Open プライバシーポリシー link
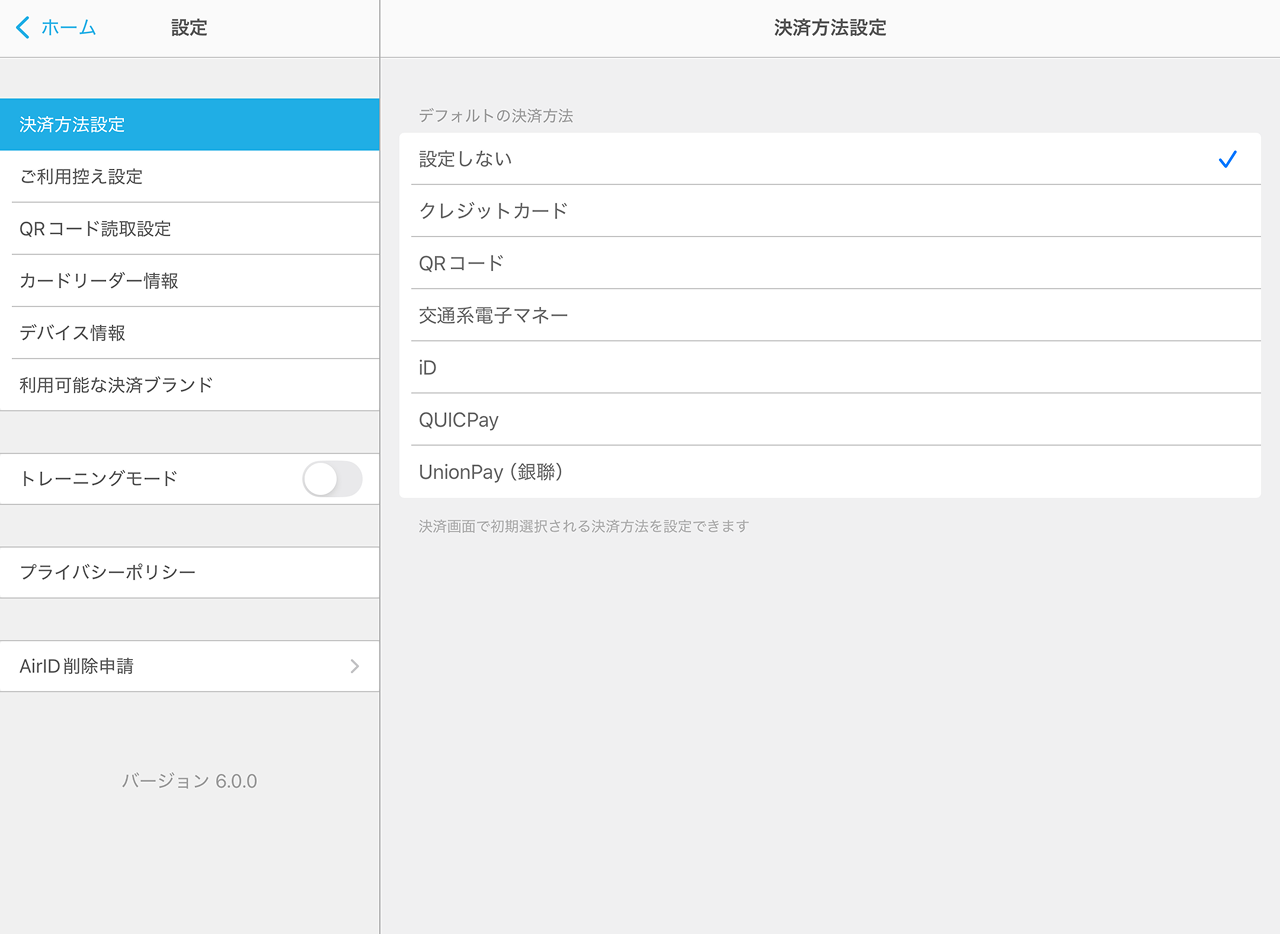 189,573
